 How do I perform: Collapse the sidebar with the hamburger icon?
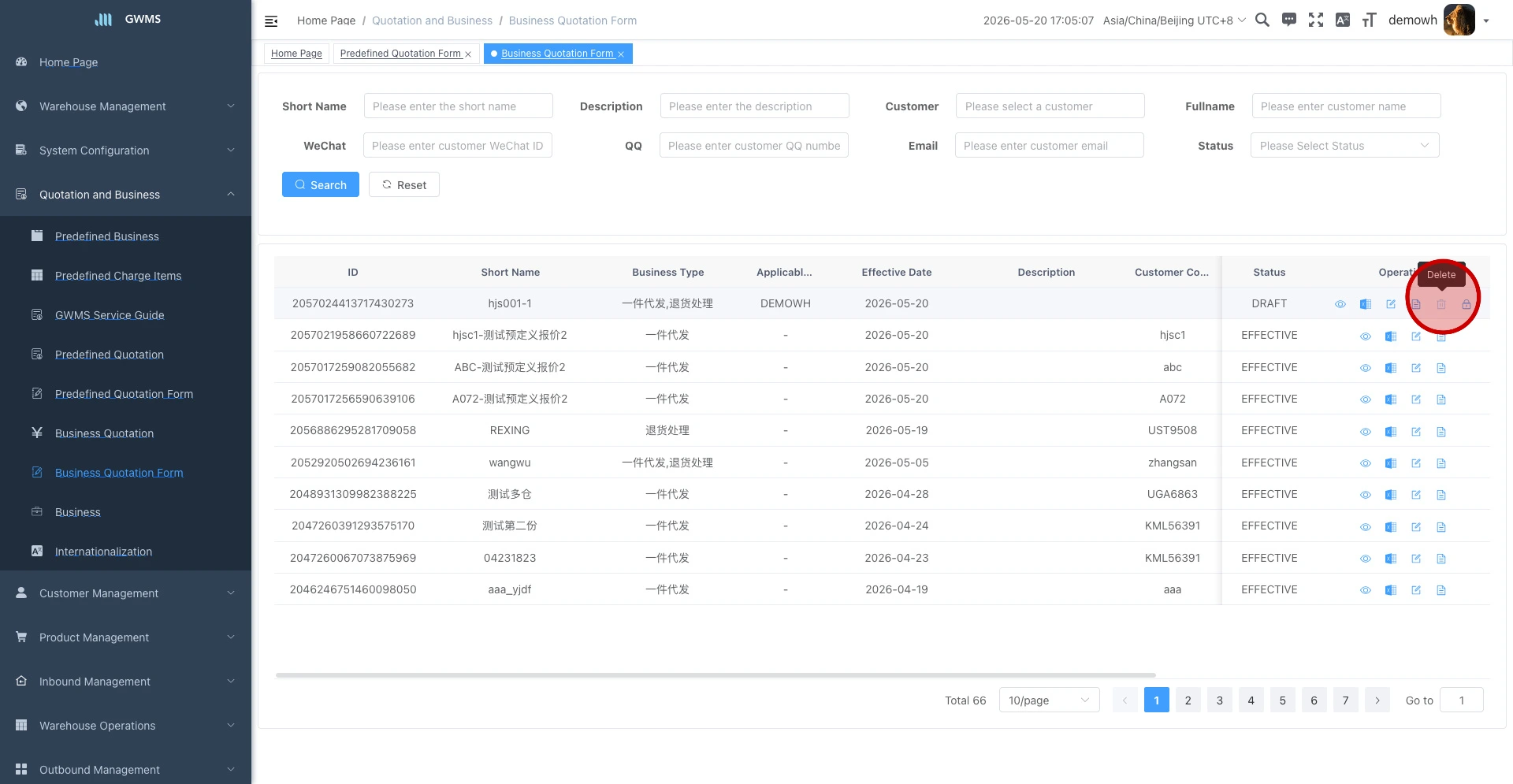tap(271, 21)
